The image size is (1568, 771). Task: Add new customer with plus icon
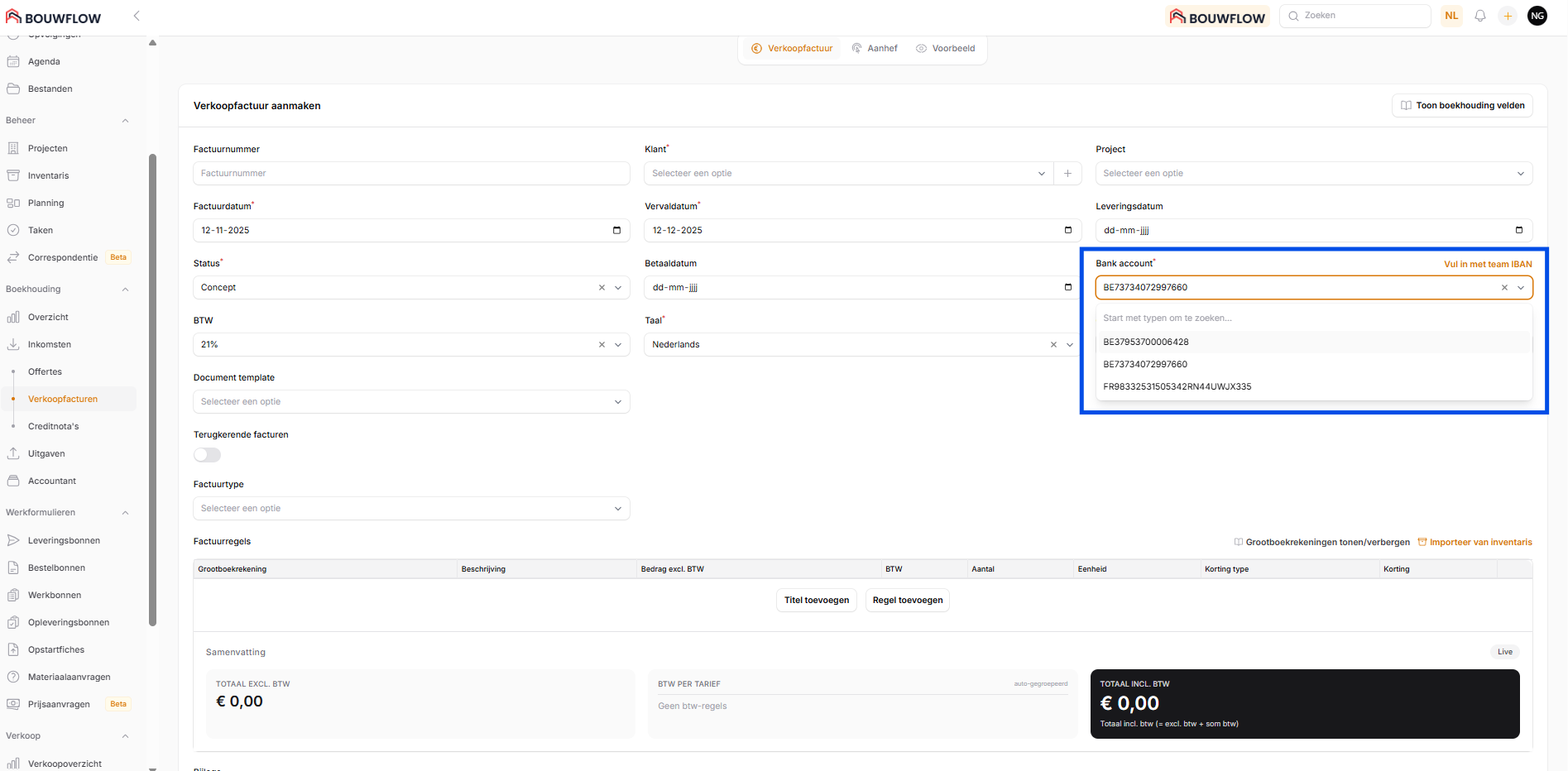[x=1067, y=174]
